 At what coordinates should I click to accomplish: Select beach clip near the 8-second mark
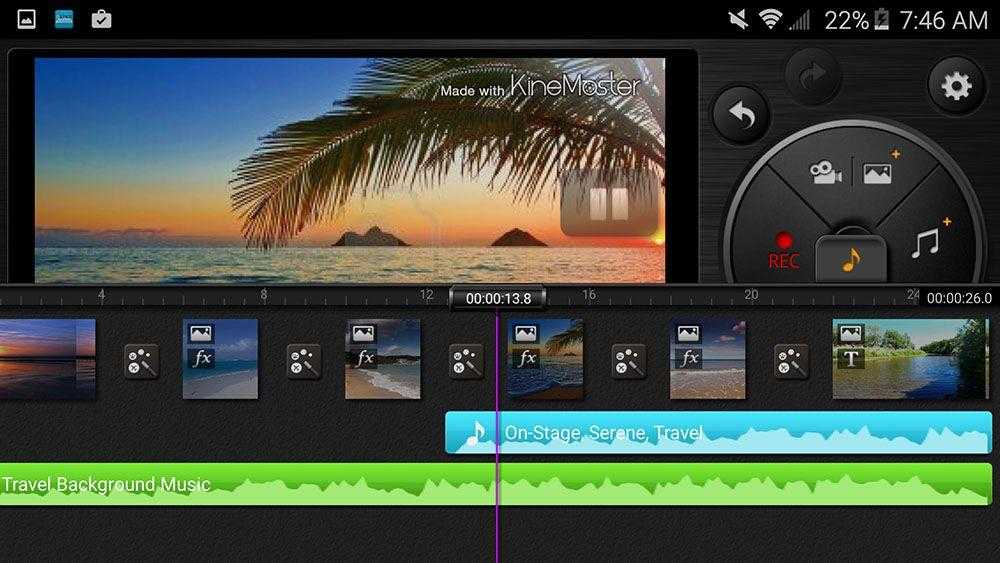click(x=221, y=359)
